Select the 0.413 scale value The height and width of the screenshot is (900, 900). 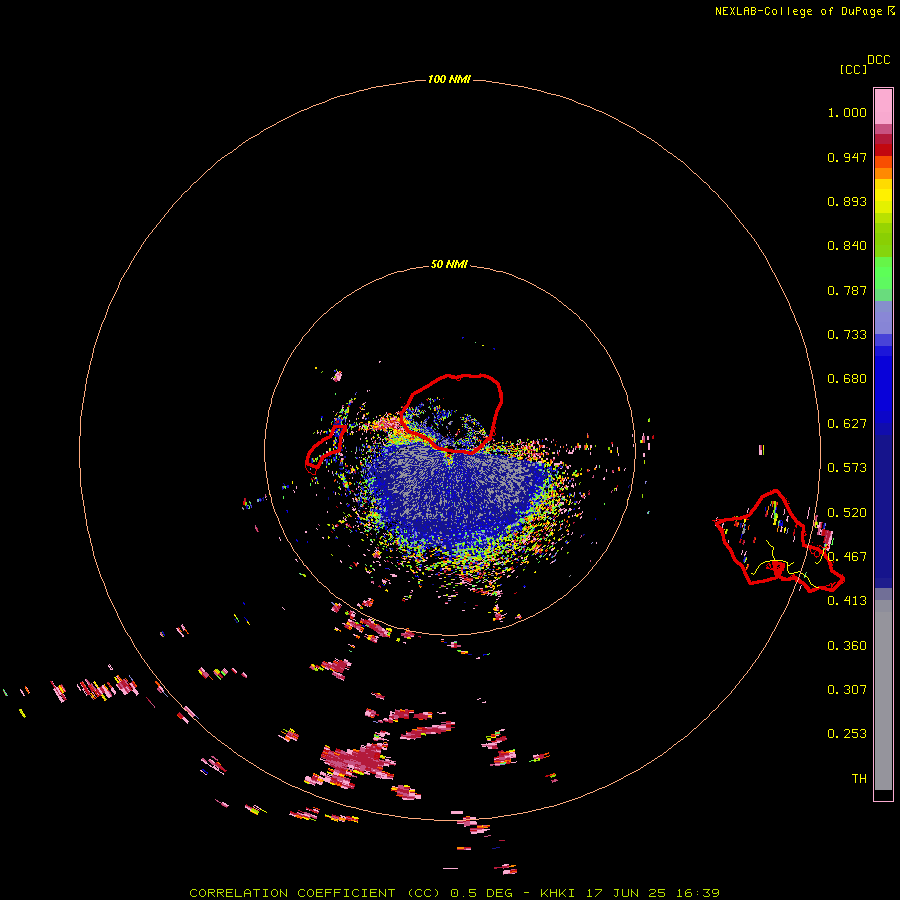(x=847, y=601)
